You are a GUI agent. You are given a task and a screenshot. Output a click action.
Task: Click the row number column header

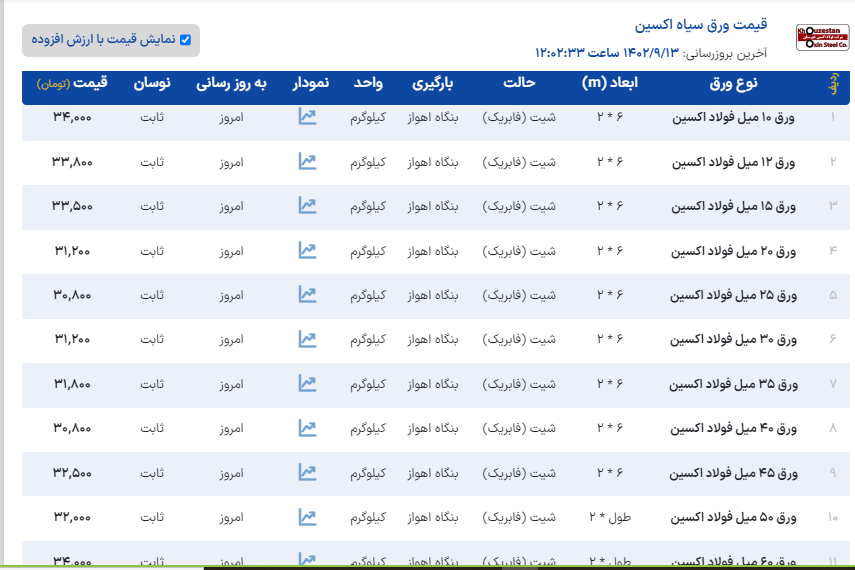[x=832, y=85]
